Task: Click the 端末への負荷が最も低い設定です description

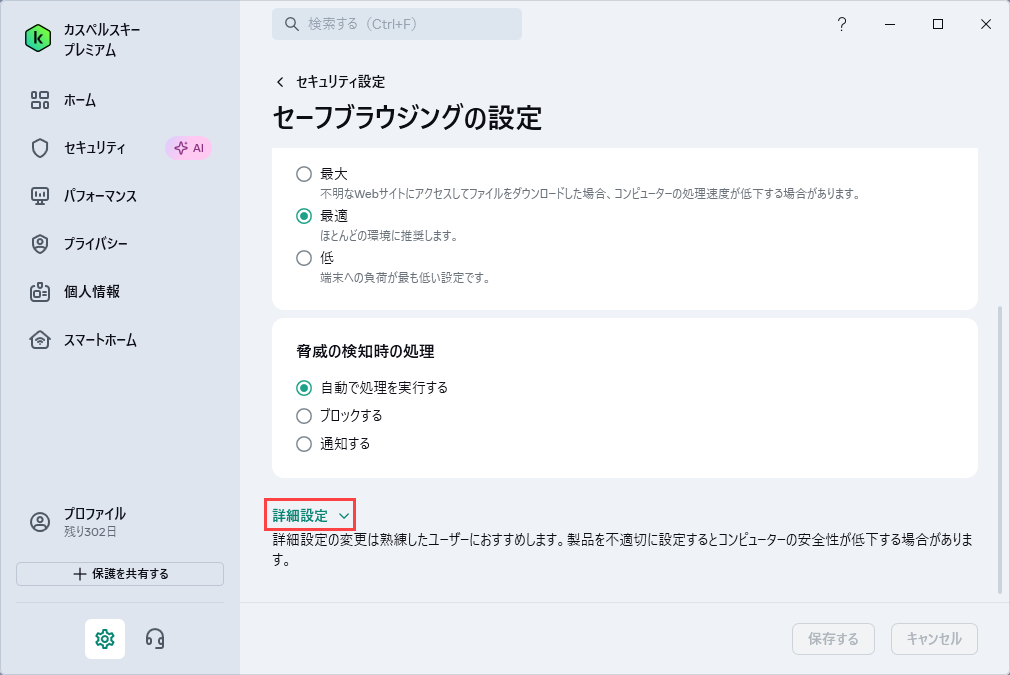Action: [405, 278]
